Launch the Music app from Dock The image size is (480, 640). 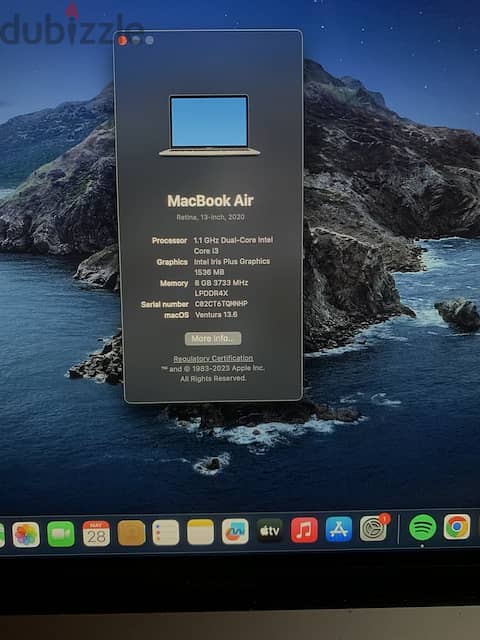tap(304, 530)
